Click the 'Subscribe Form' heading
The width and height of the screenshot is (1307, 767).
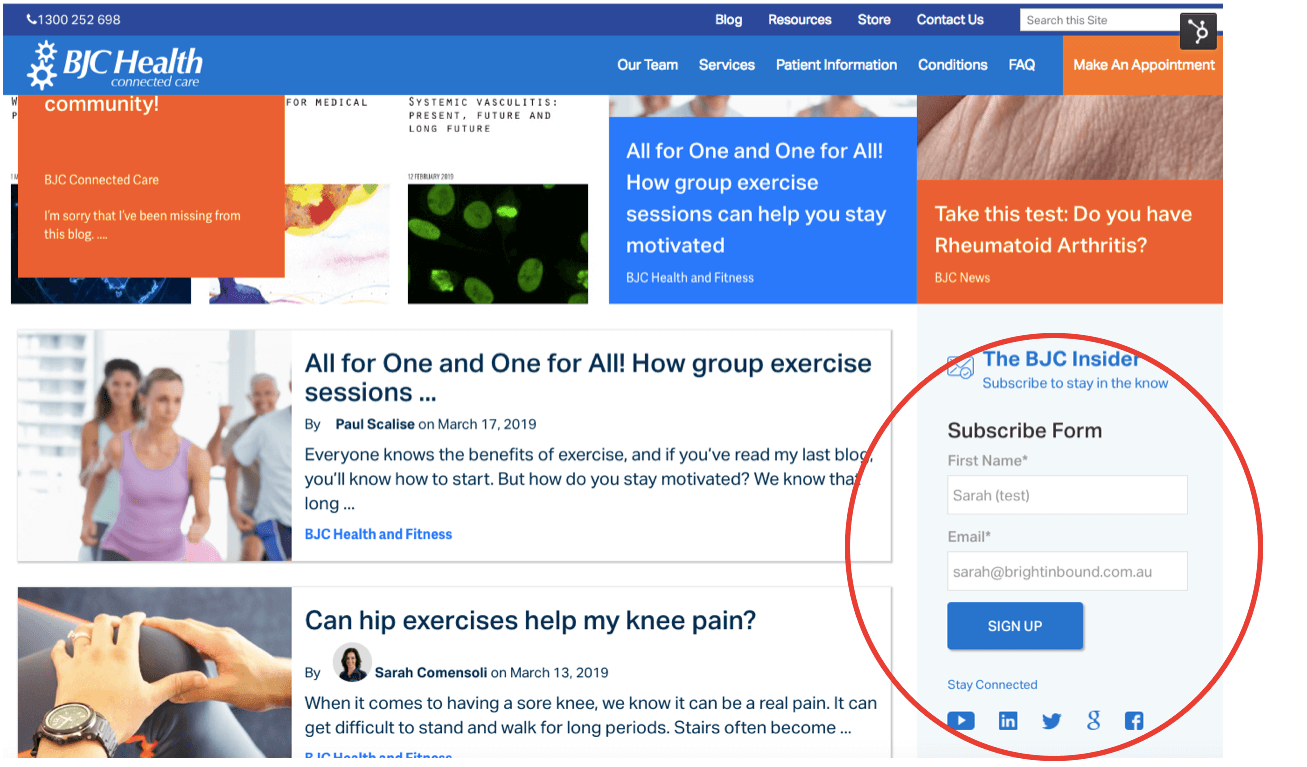point(1025,431)
